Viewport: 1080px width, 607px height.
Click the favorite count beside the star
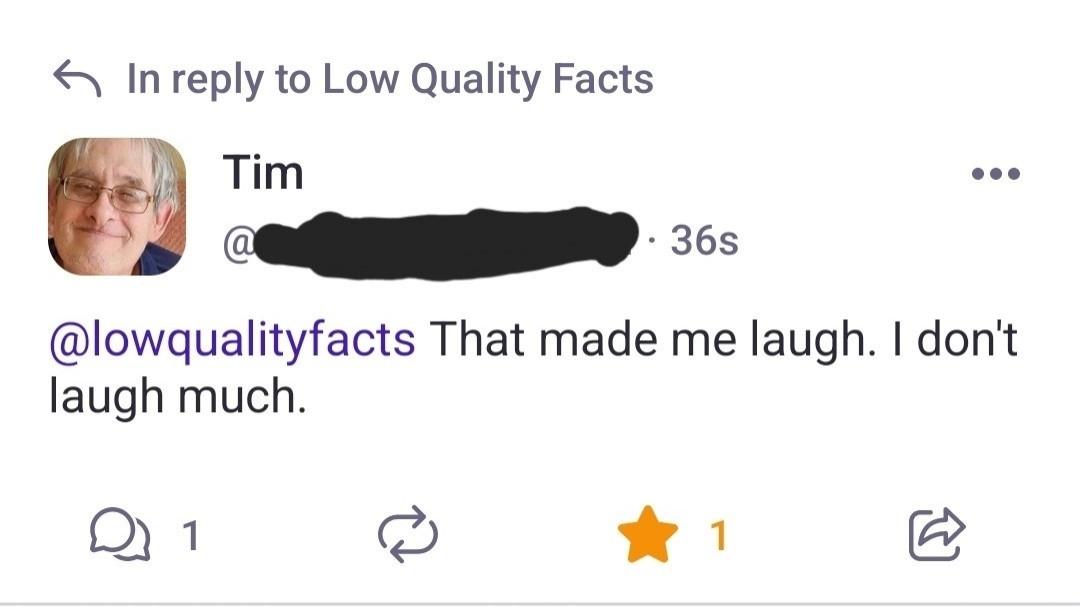coord(717,536)
